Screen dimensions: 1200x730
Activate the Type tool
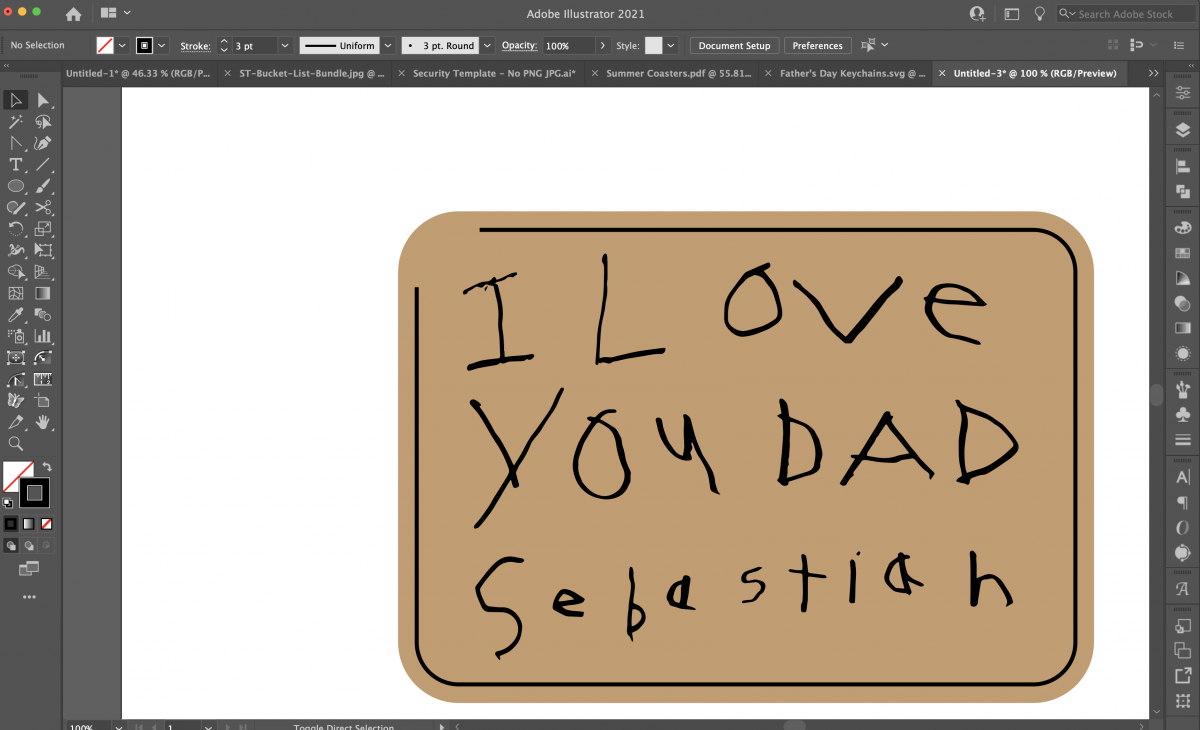(16, 165)
